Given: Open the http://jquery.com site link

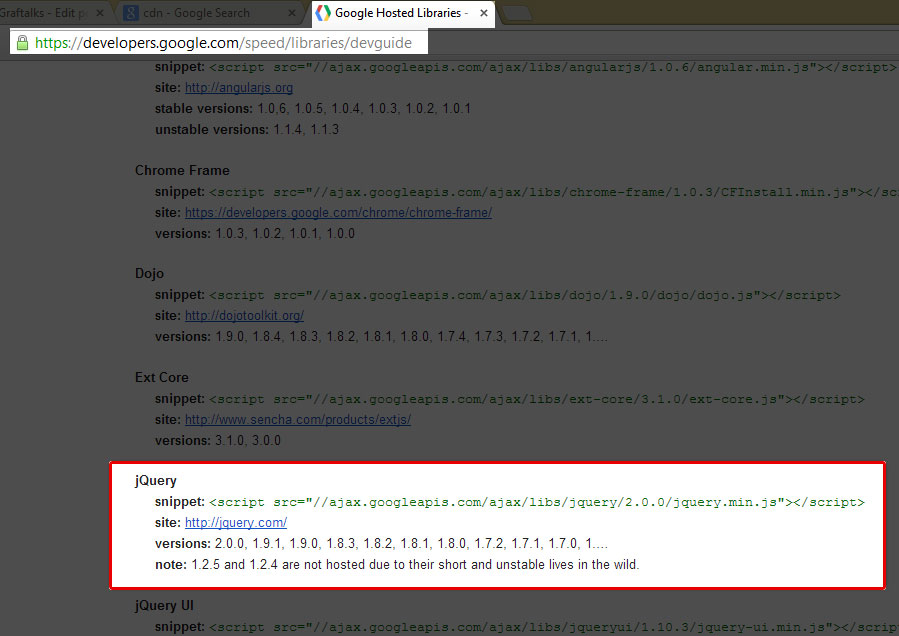Looking at the screenshot, I should [x=235, y=522].
